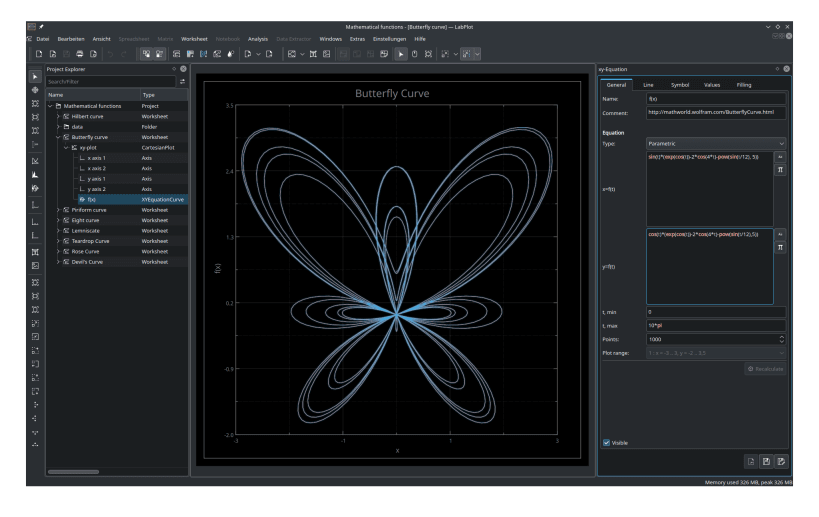Click the Search/Filter input field
Image resolution: width=819 pixels, height=517 pixels.
pos(110,81)
